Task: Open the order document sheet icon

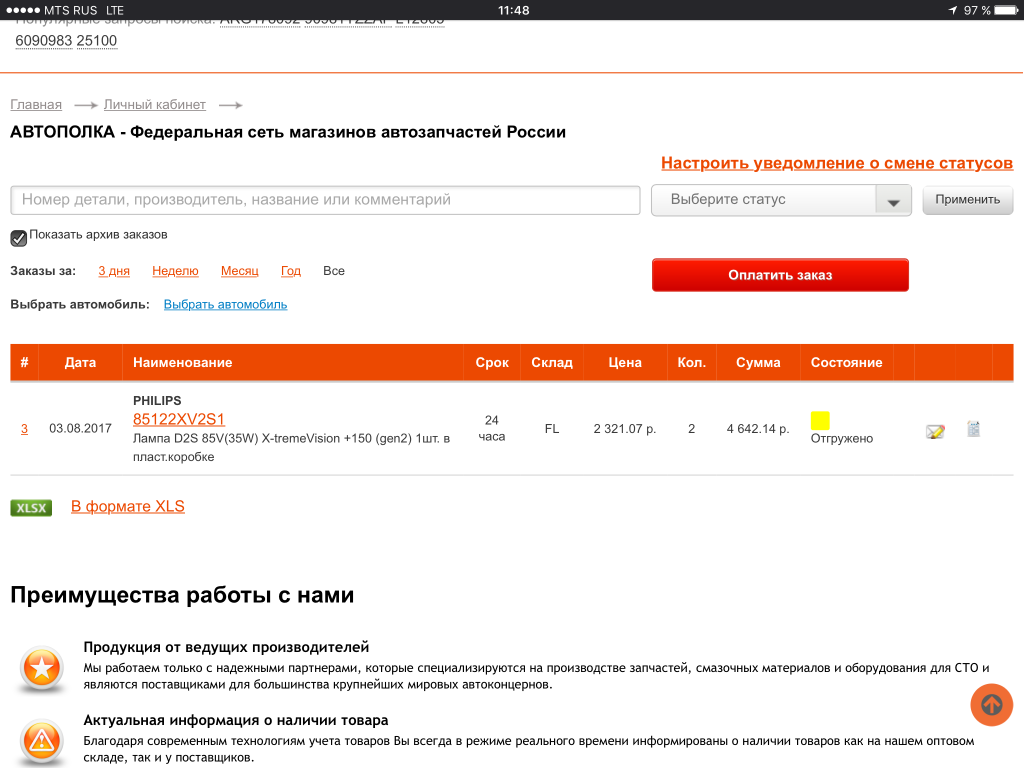Action: pyautogui.click(x=973, y=429)
